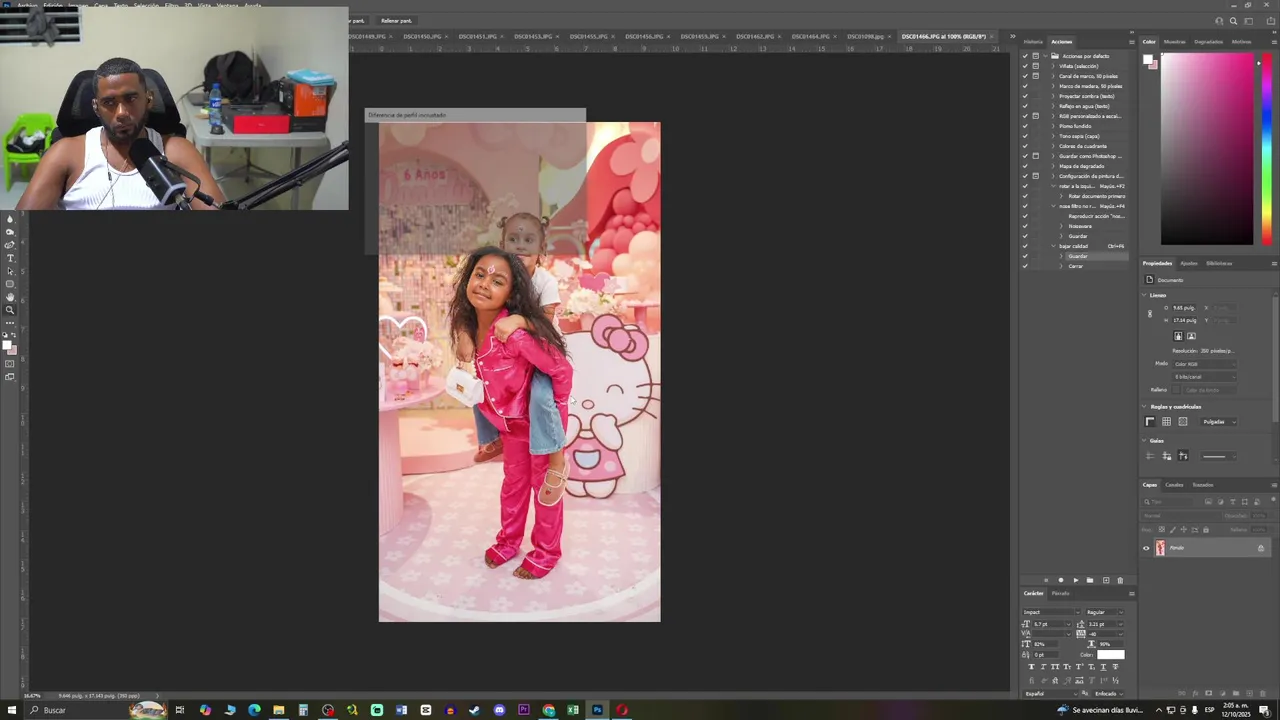
Task: Toggle checkmark for Acciones por defecto set
Action: [x=1025, y=56]
